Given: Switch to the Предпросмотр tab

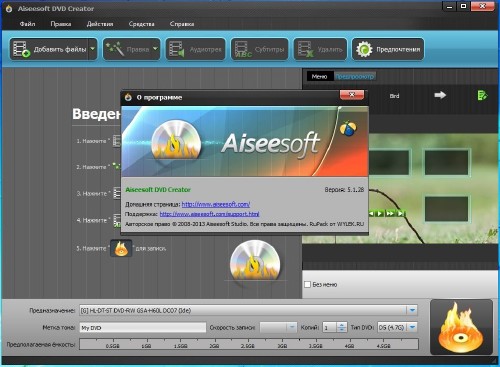Looking at the screenshot, I should tap(355, 76).
